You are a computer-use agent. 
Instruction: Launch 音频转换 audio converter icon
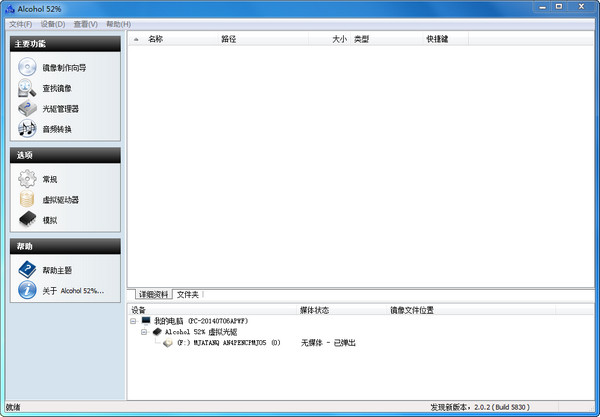click(27, 129)
